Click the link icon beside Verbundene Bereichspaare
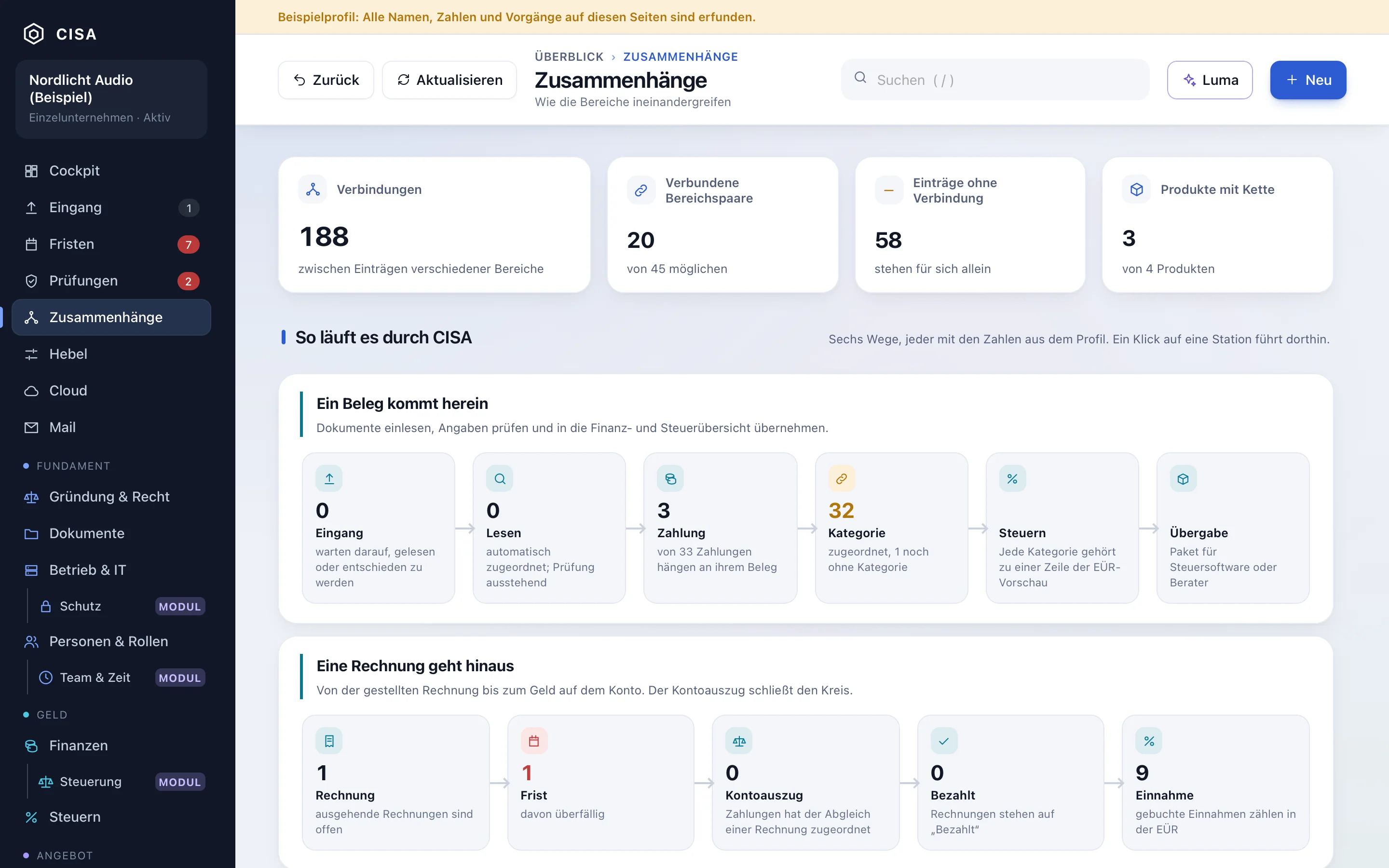The height and width of the screenshot is (868, 1389). pos(641,190)
